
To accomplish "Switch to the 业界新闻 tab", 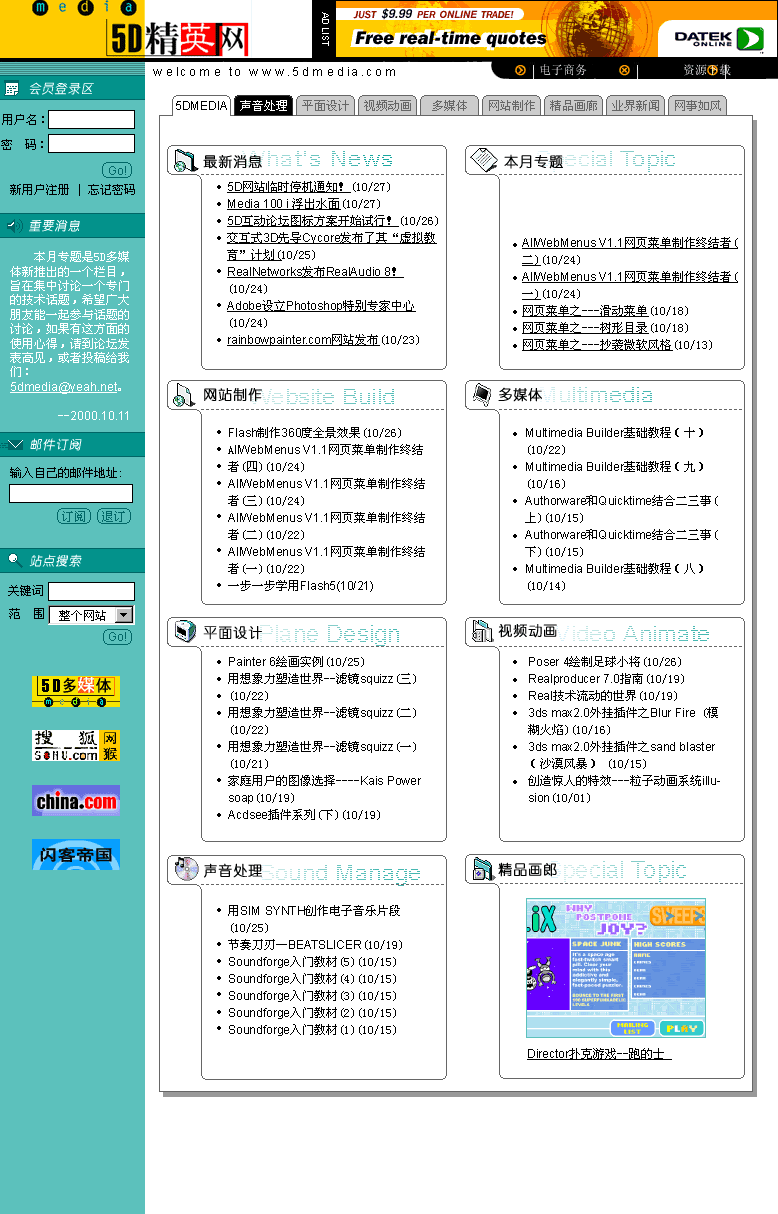I will tap(636, 106).
